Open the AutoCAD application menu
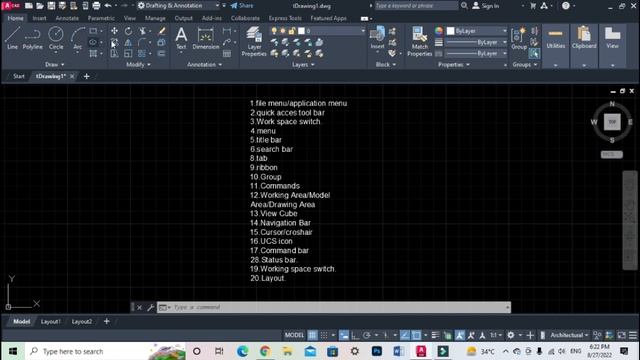This screenshot has height=360, width=640. tap(11, 6)
